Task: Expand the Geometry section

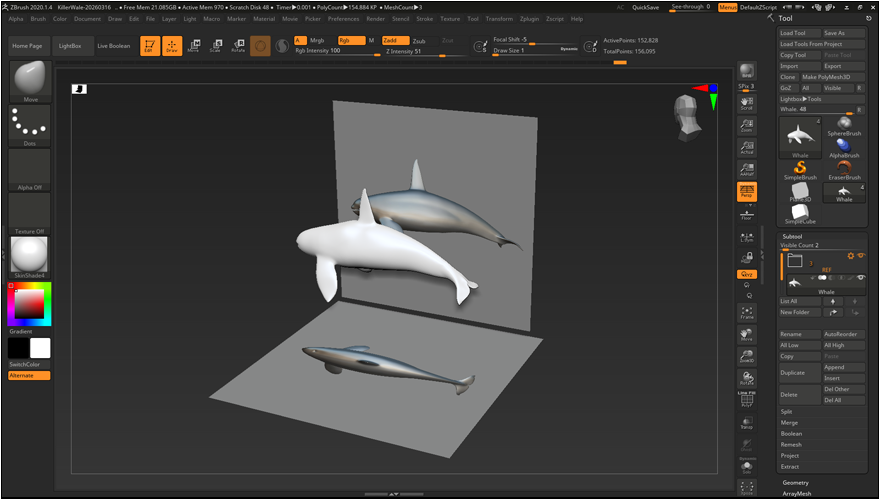Action: (x=796, y=482)
